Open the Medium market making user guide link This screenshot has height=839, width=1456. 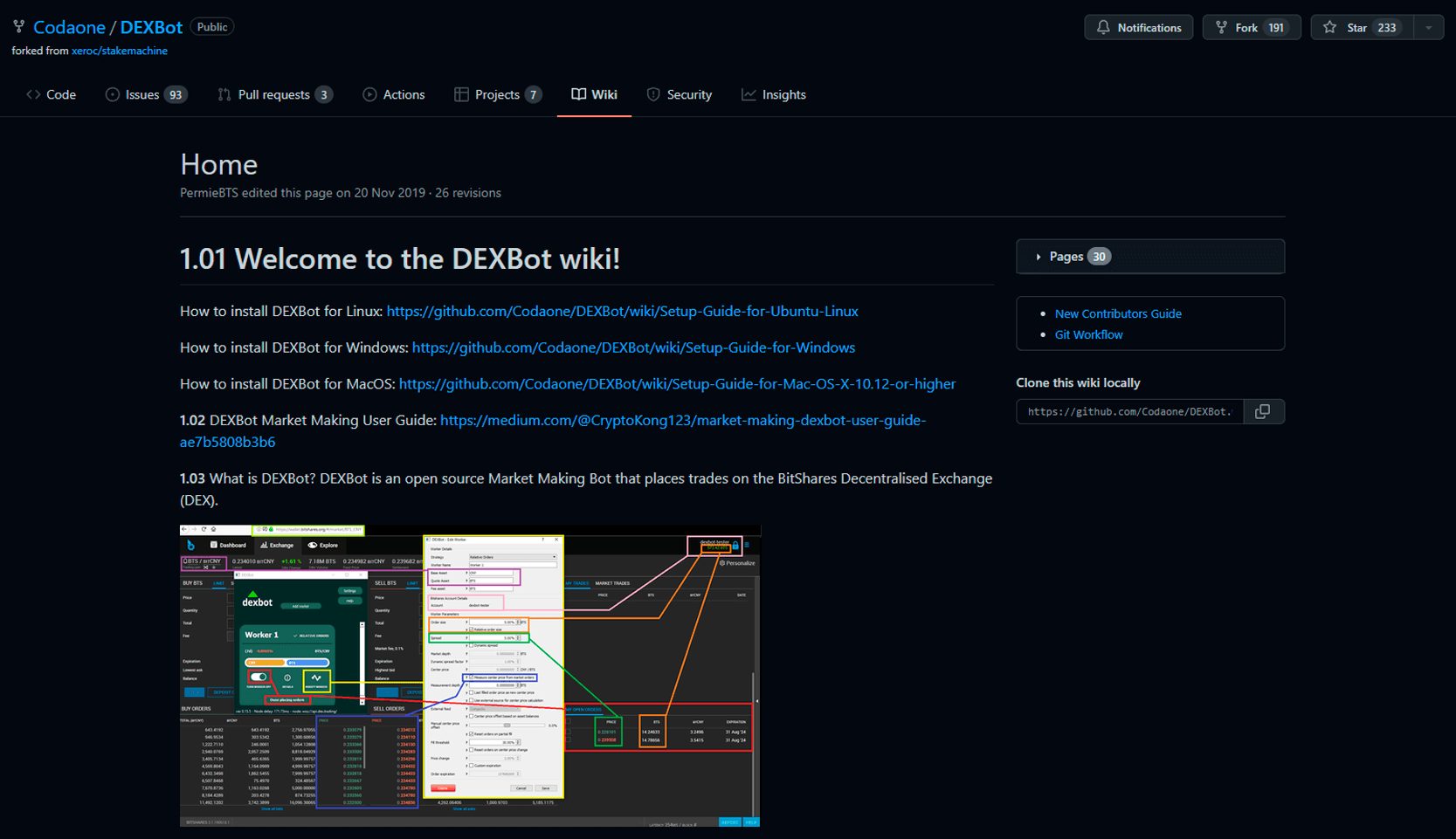(683, 420)
